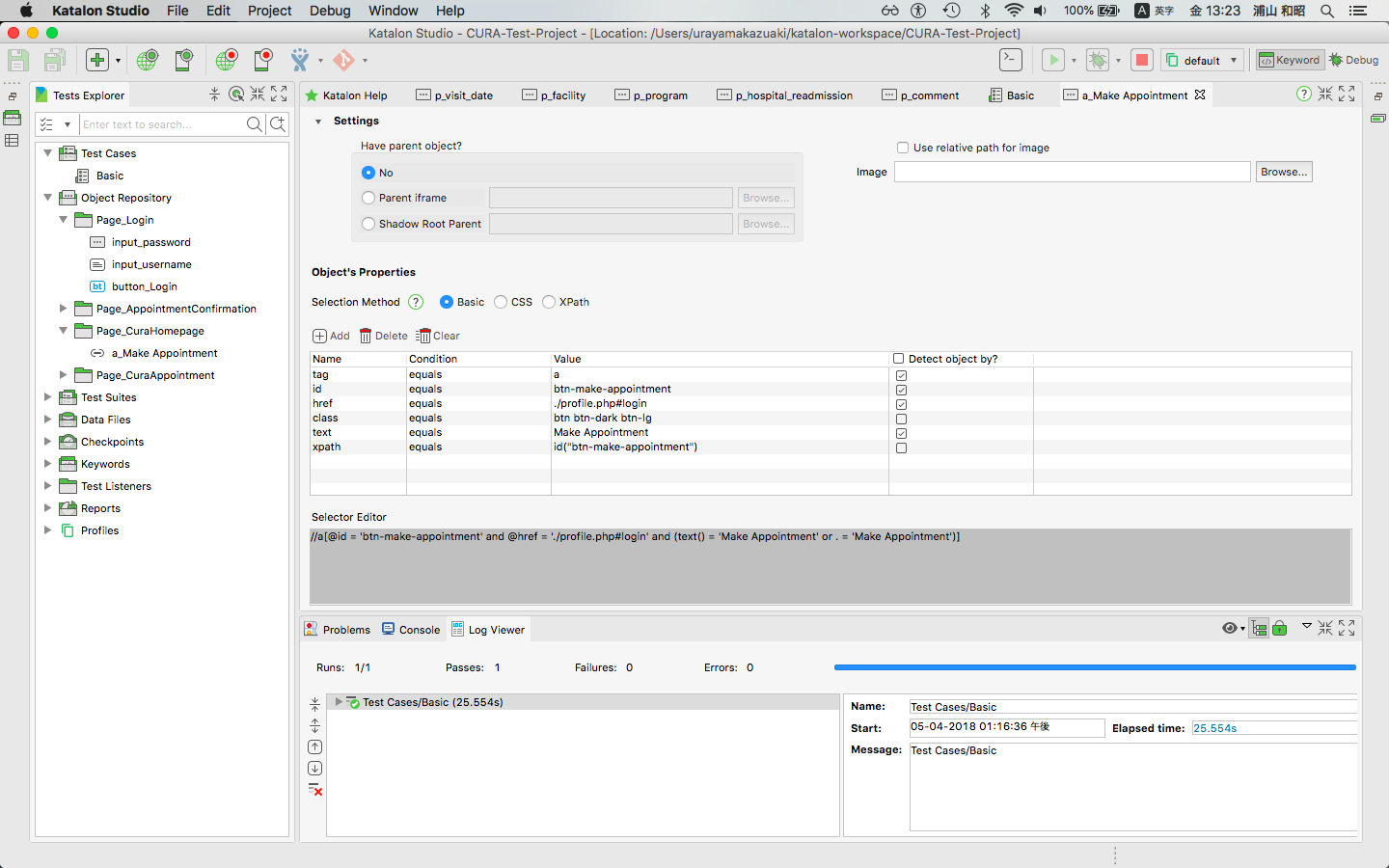Select the Shadow Root Parent radio button
Image resolution: width=1389 pixels, height=868 pixels.
[x=368, y=224]
